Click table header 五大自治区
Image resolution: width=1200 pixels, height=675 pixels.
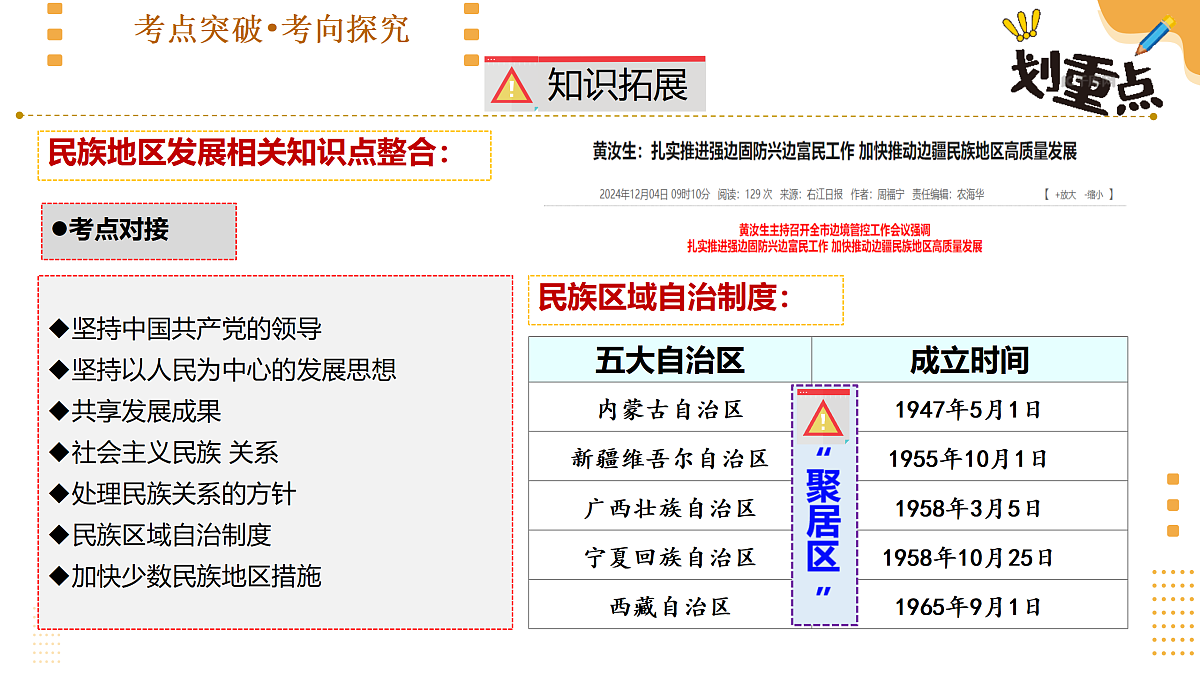pyautogui.click(x=670, y=360)
